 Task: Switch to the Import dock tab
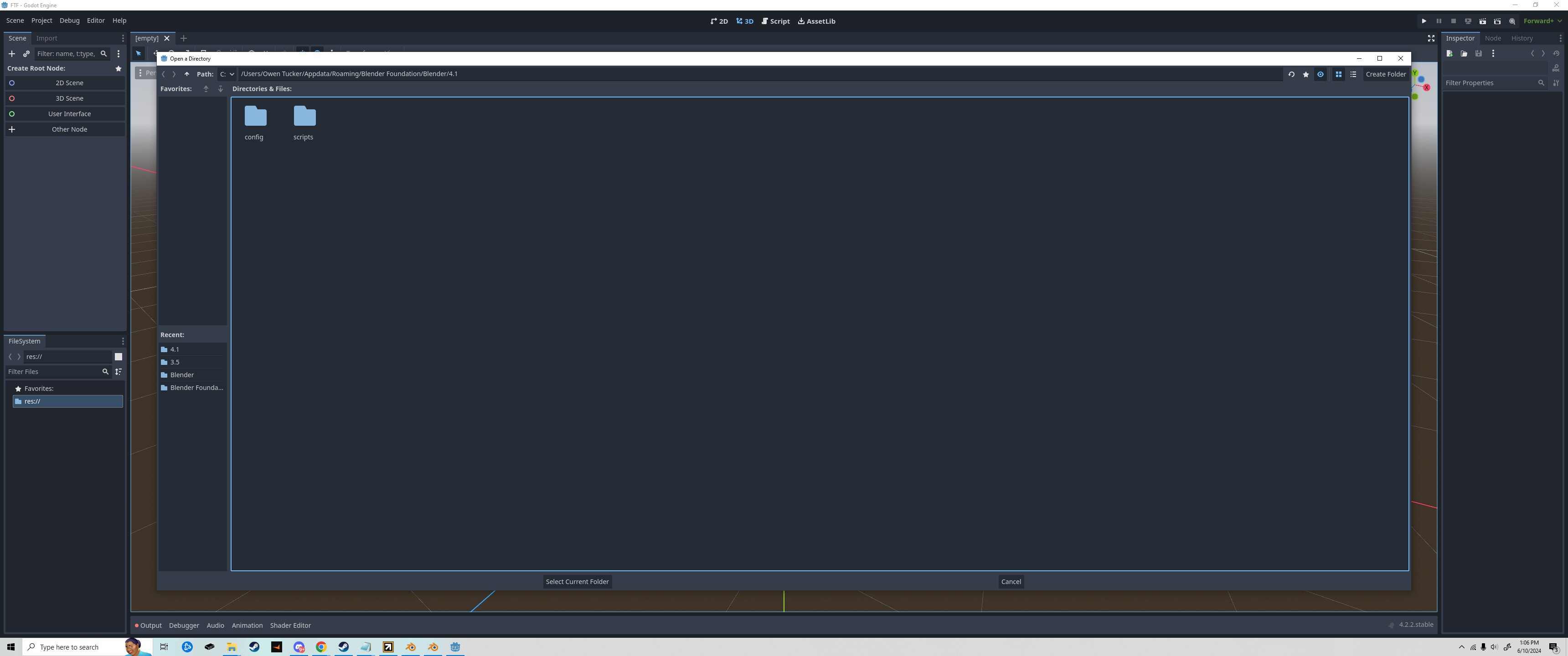(x=46, y=38)
